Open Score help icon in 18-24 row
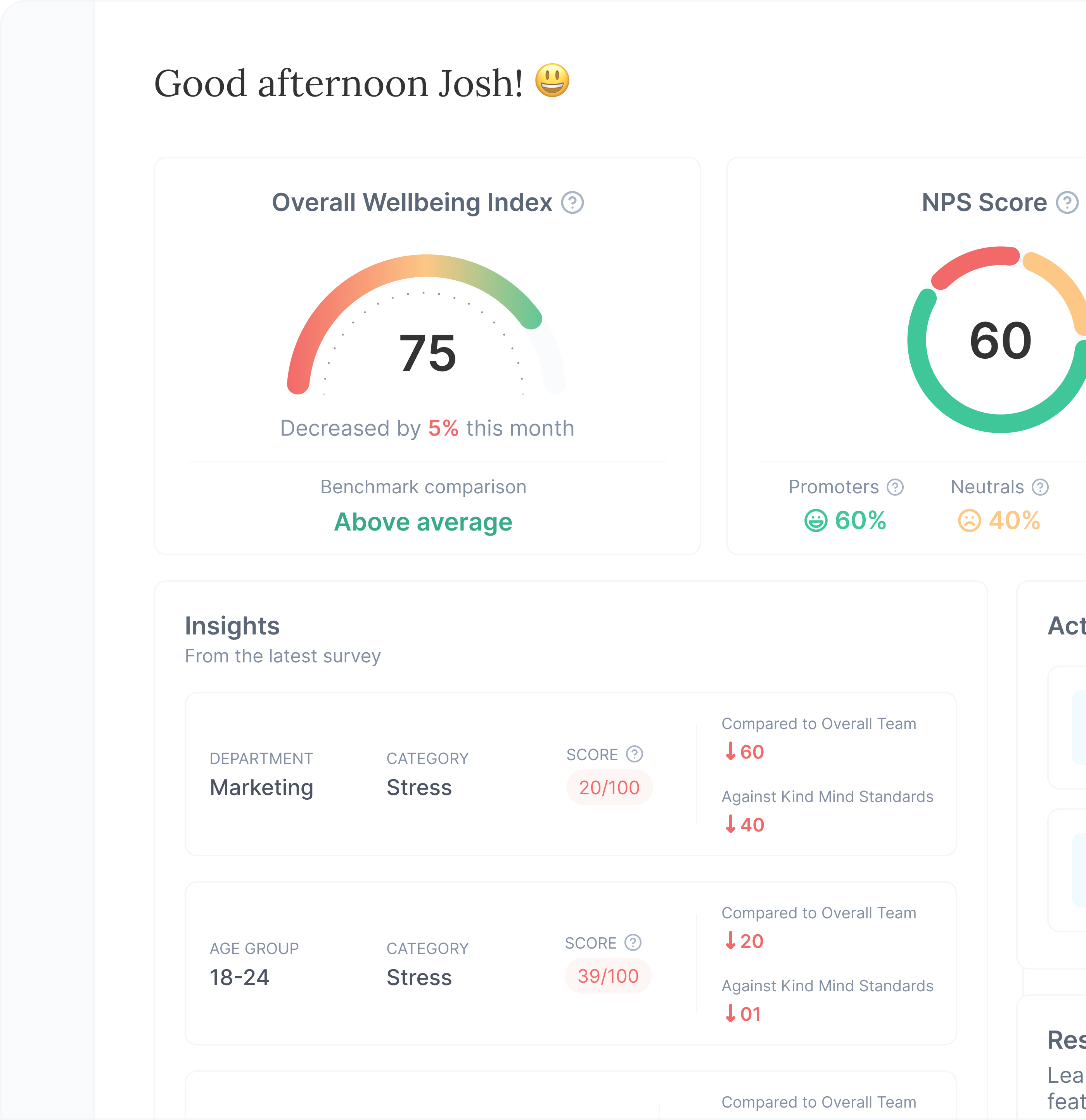Viewport: 1086px width, 1120px height. tap(633, 943)
